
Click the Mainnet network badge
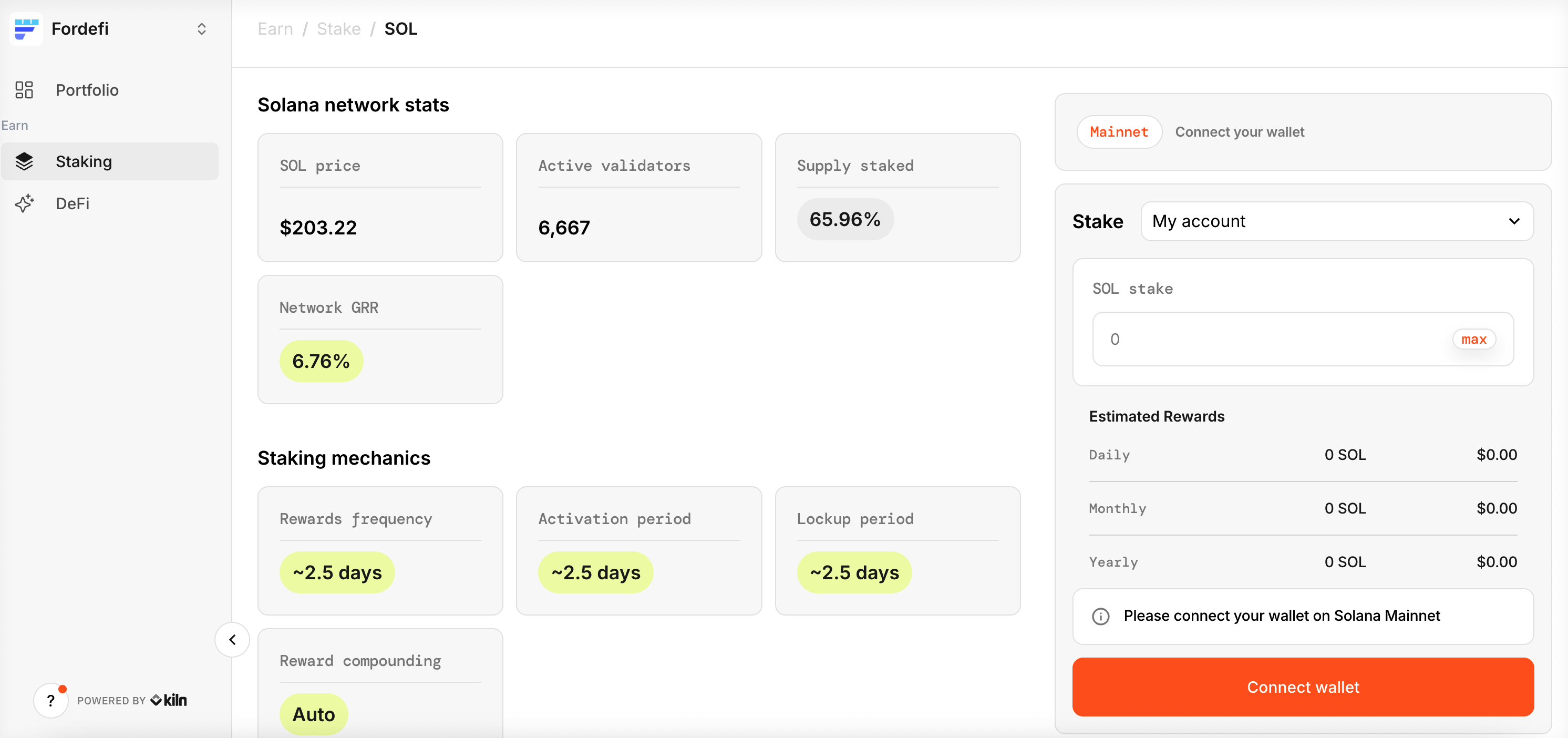click(x=1118, y=132)
